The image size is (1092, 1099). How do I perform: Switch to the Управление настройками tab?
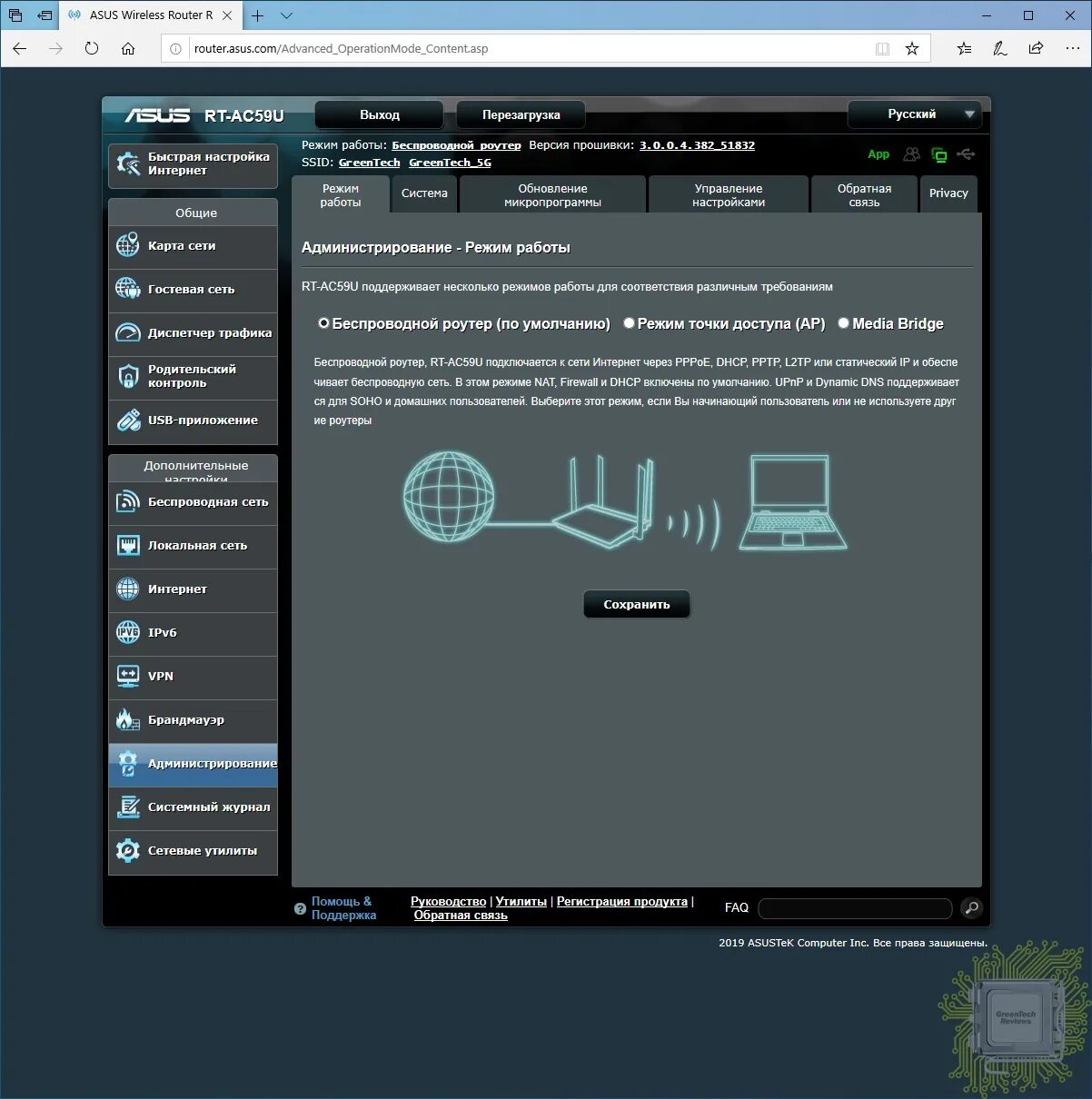[729, 194]
